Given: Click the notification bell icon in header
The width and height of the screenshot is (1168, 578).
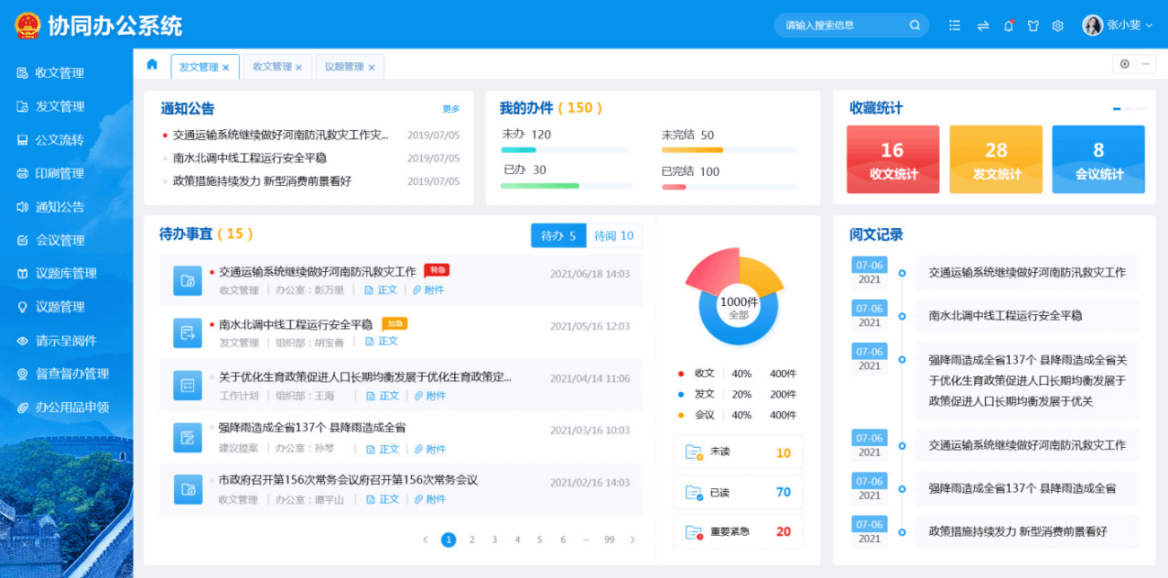Looking at the screenshot, I should pyautogui.click(x=1008, y=26).
